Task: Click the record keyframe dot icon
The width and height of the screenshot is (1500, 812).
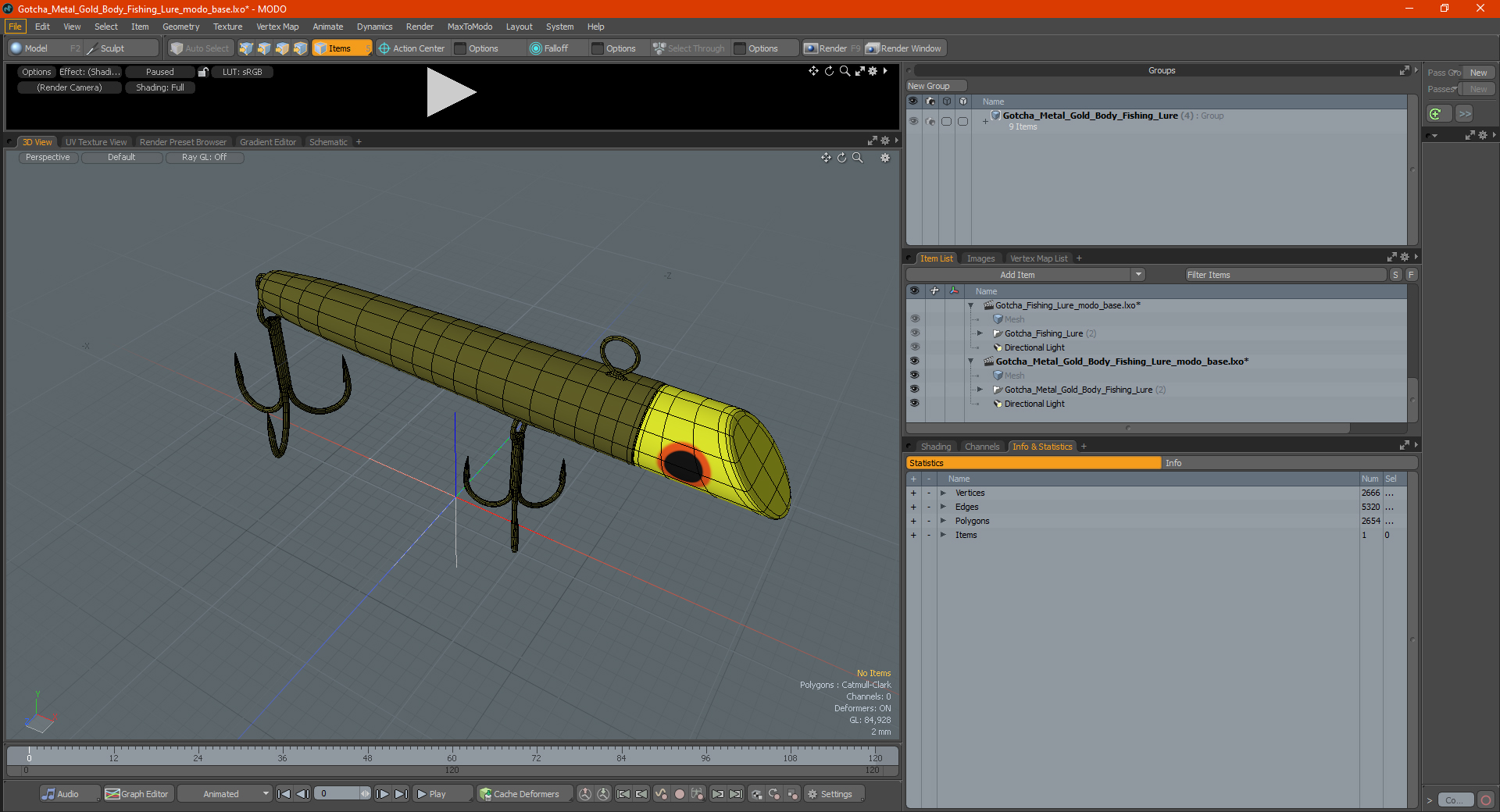Action: 680,794
